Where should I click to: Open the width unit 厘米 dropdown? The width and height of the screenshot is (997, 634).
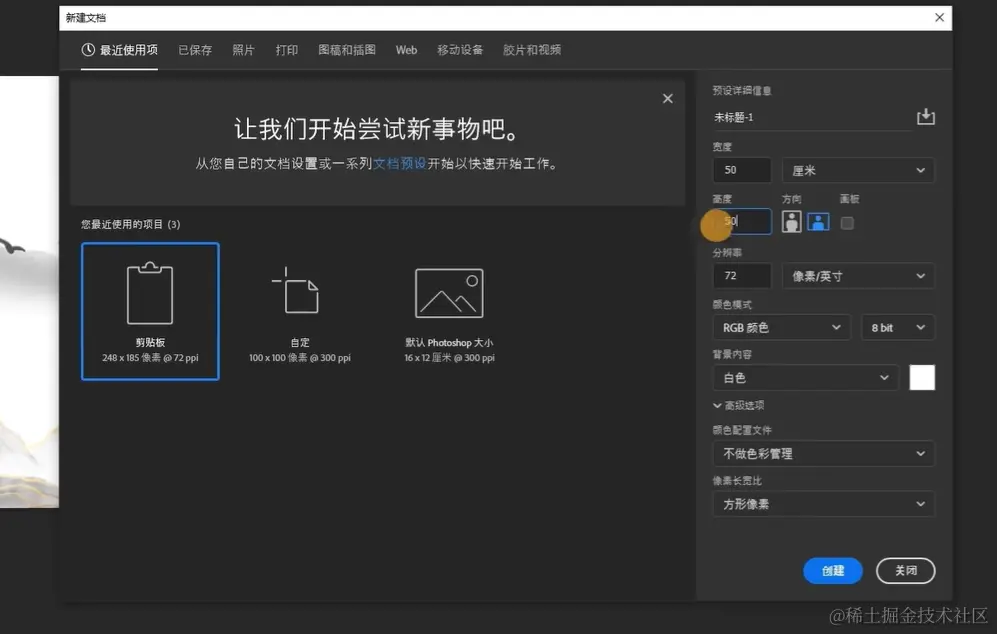coord(858,169)
